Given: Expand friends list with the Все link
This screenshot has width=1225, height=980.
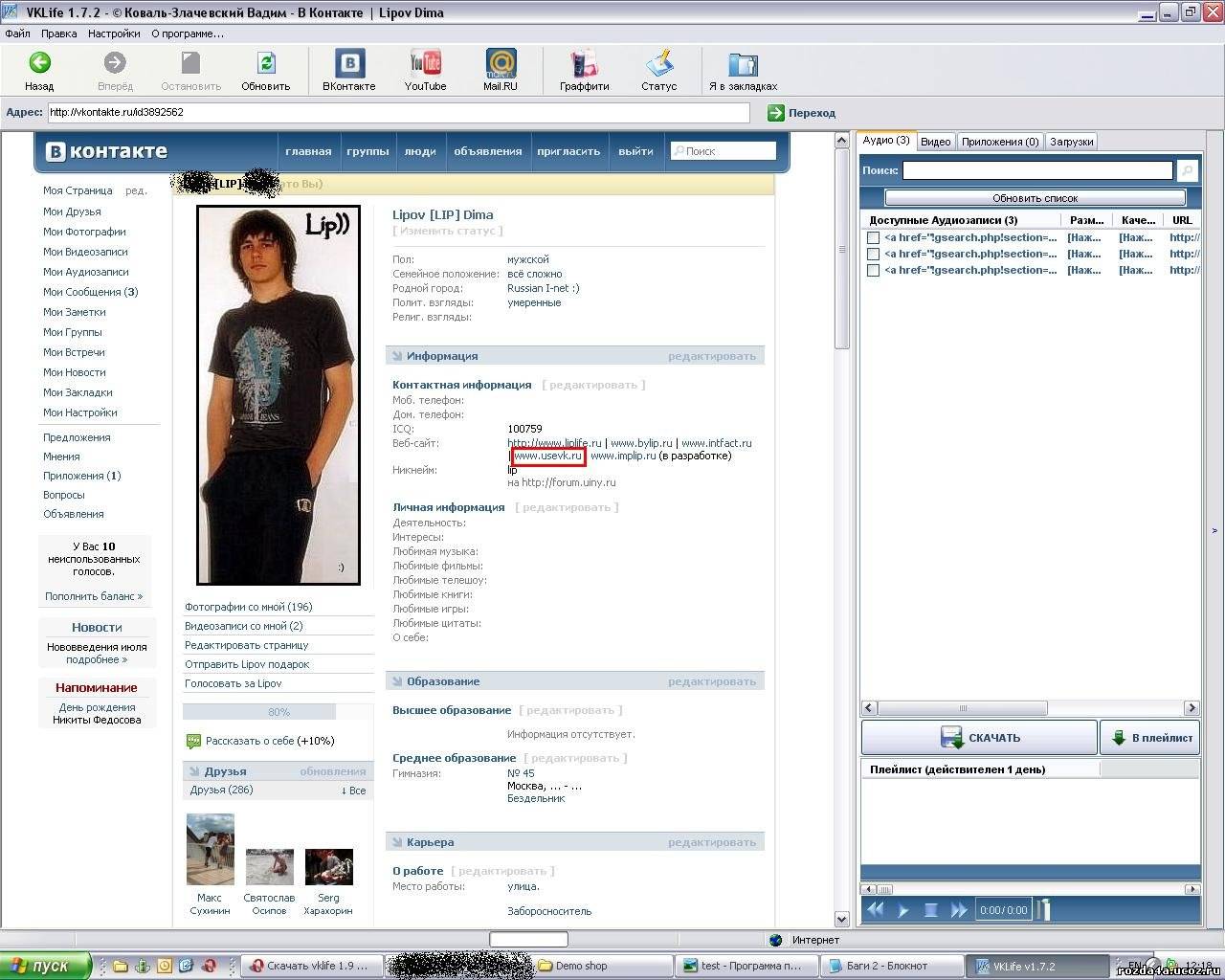Looking at the screenshot, I should (353, 791).
